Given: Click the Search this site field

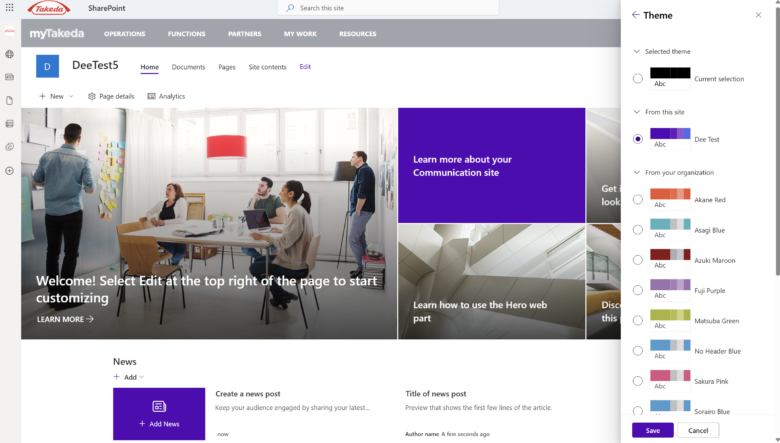Looking at the screenshot, I should [x=388, y=8].
